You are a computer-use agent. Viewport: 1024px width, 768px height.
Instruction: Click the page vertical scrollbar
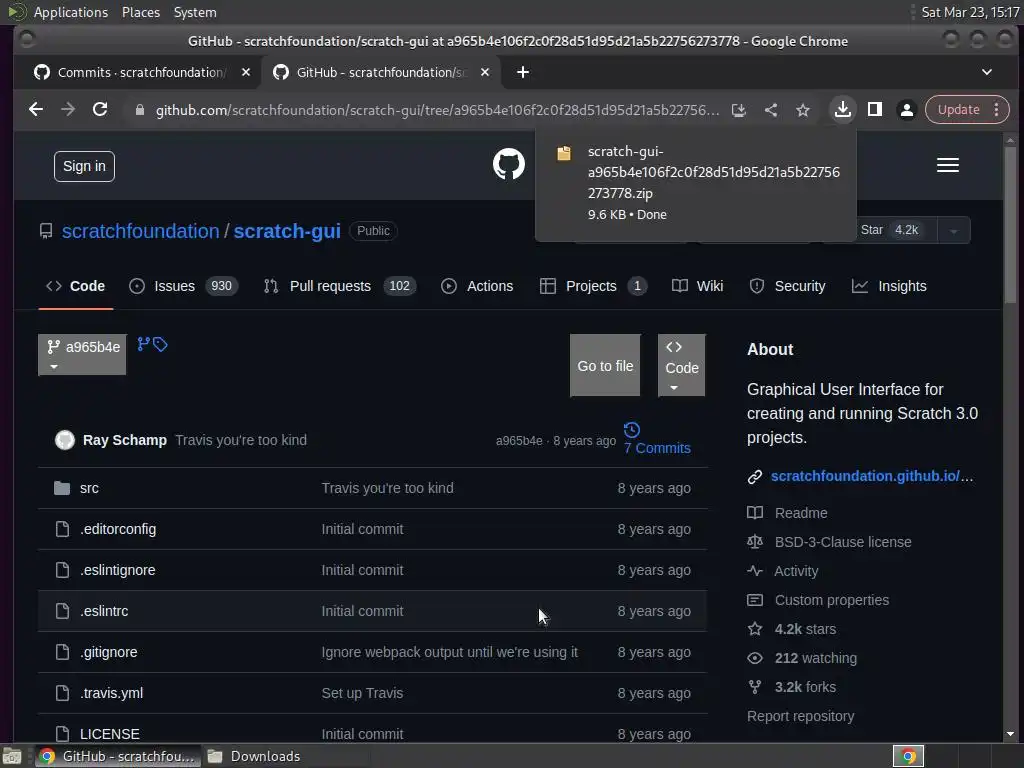click(x=1010, y=225)
